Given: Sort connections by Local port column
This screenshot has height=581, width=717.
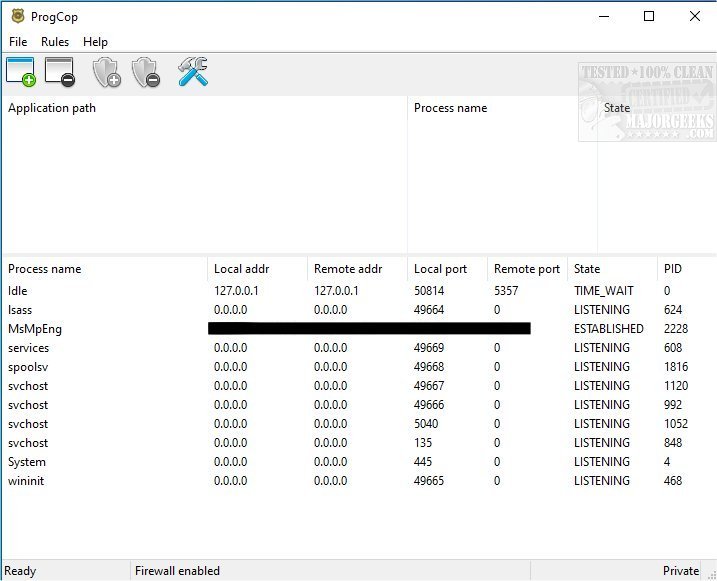Looking at the screenshot, I should [x=441, y=269].
